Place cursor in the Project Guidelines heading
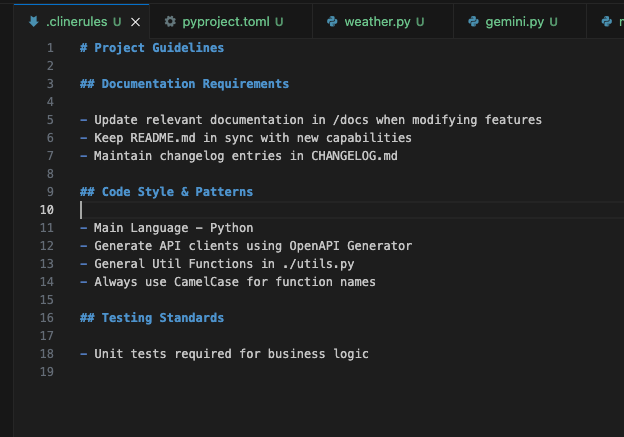 pos(158,48)
